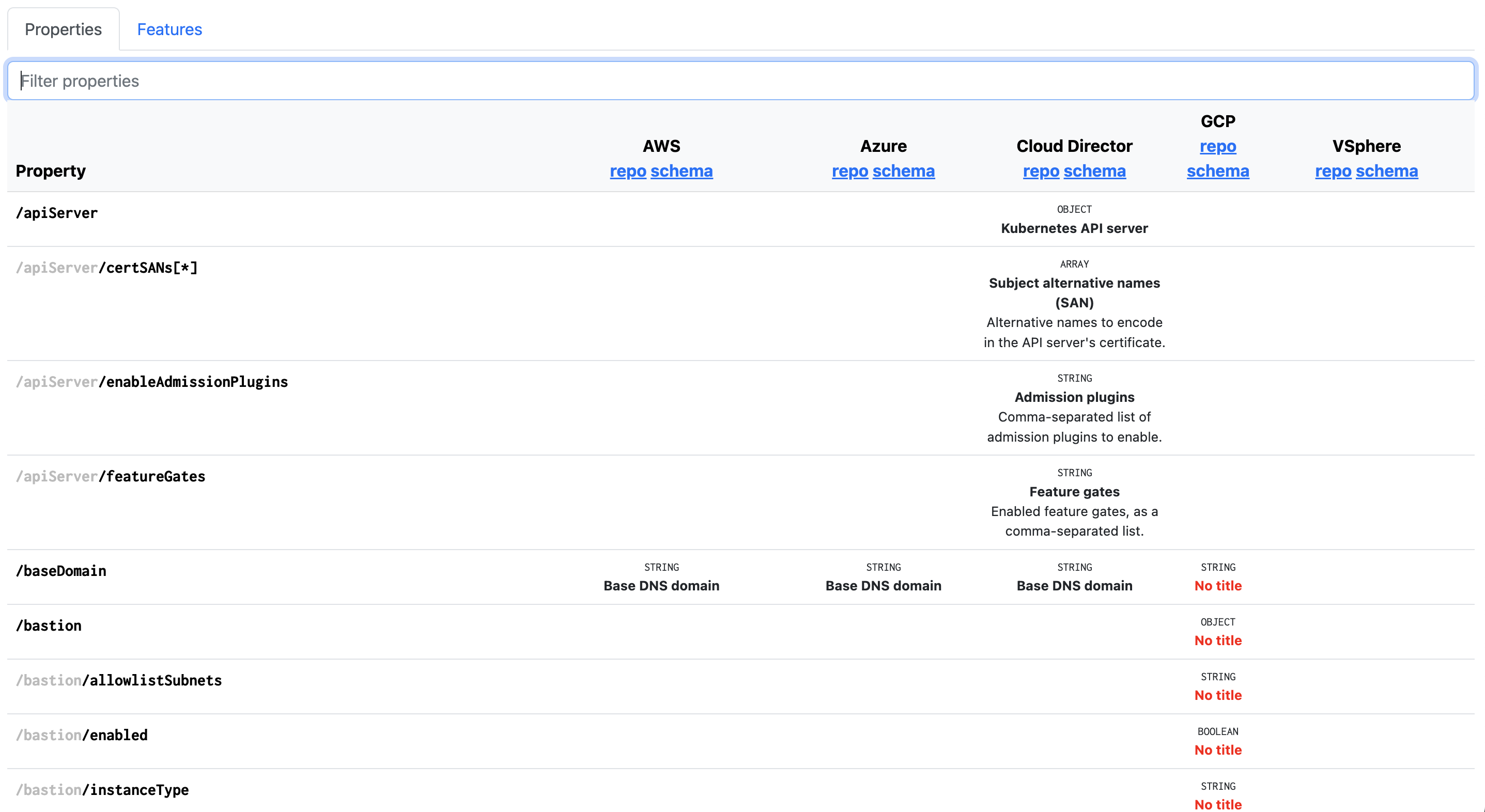
Task: Click the red No title under /bastion GCP
Action: point(1217,641)
